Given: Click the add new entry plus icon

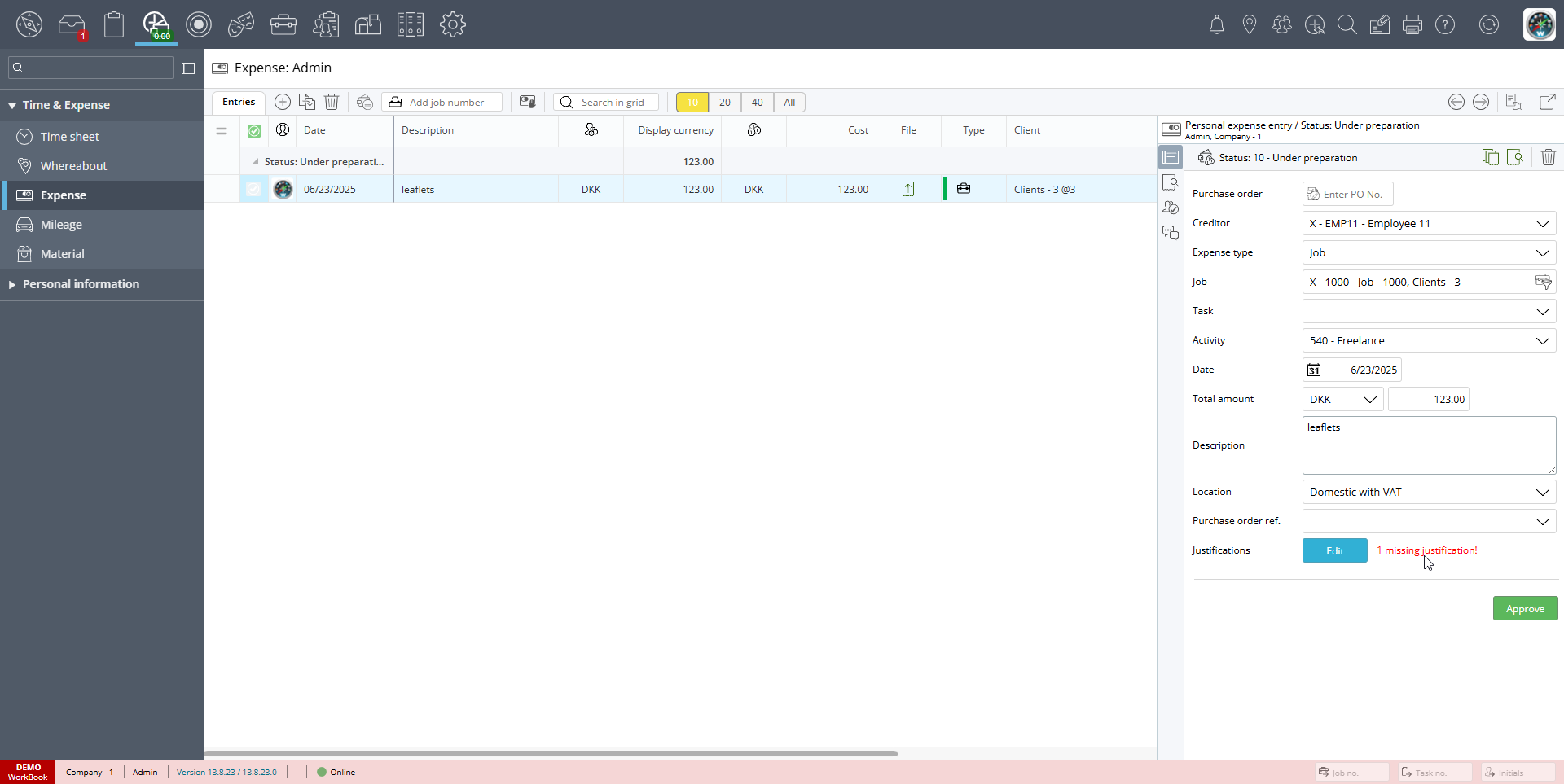Looking at the screenshot, I should [283, 102].
